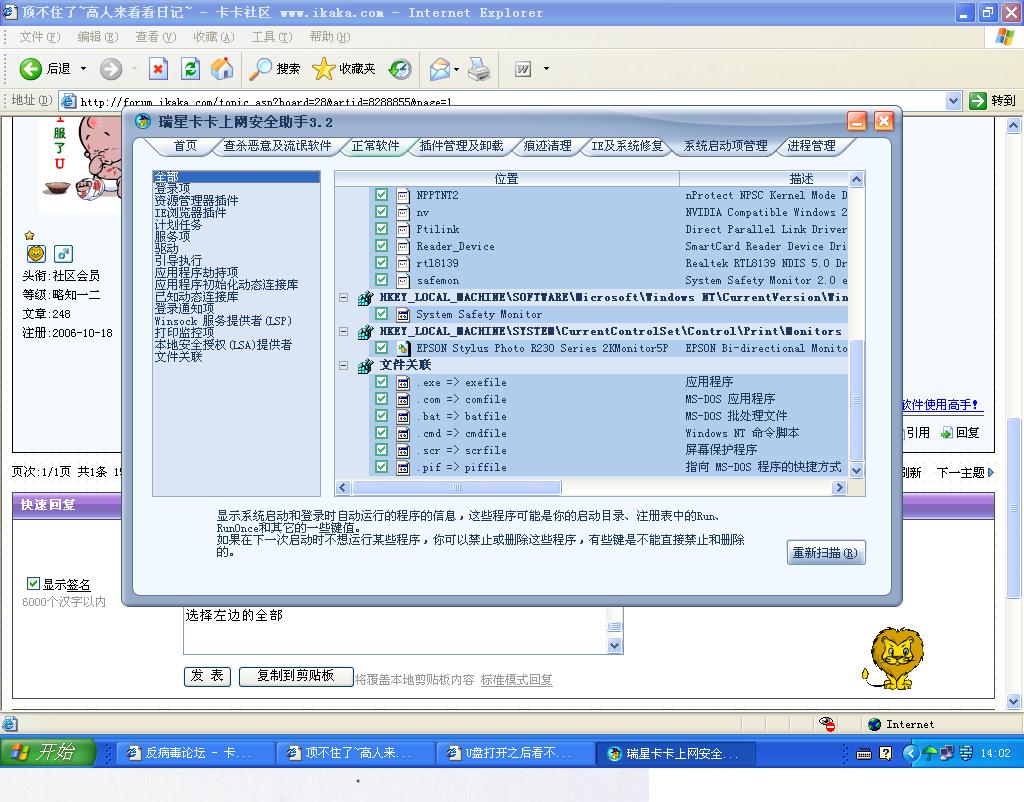The height and width of the screenshot is (802, 1024).
Task: Open 收藏夹 star favorites button
Action: pos(344,69)
